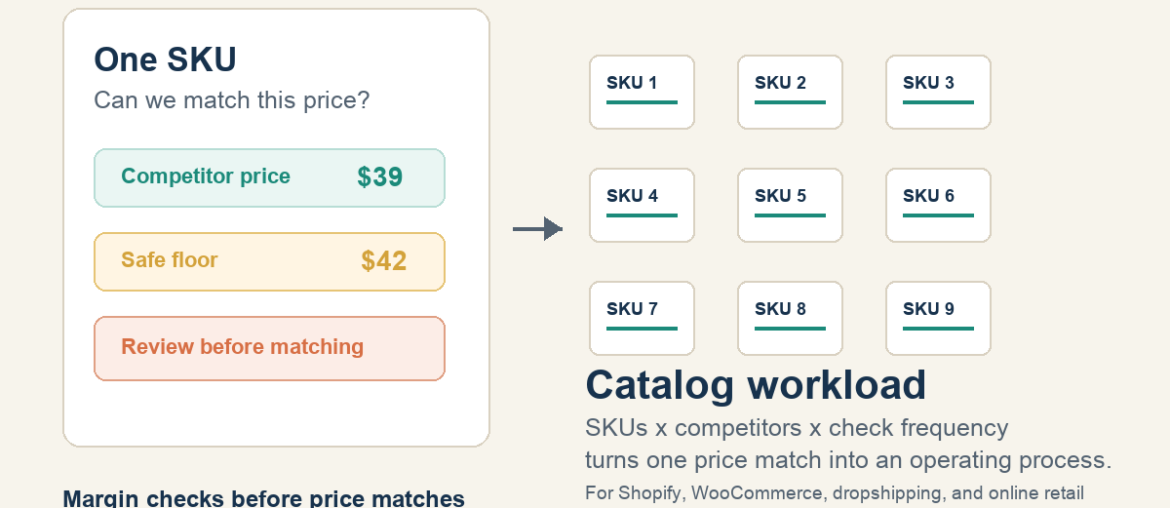Click the Safe floor row
Viewport: 1170px width, 508px height.
269,262
